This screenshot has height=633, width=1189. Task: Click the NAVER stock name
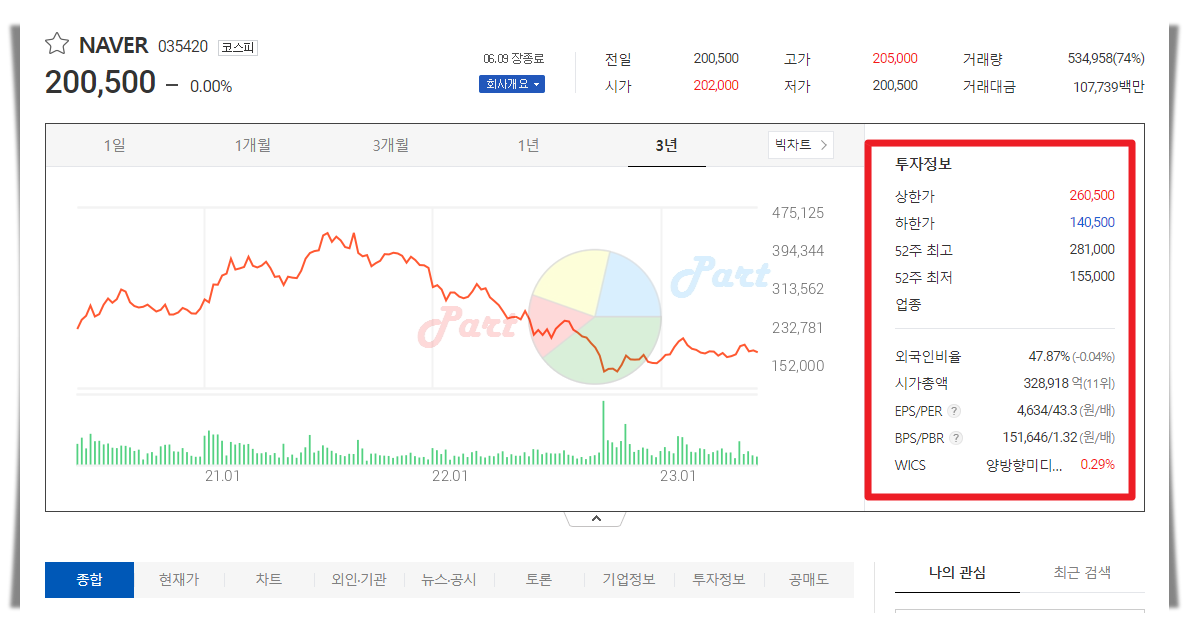pyautogui.click(x=114, y=45)
